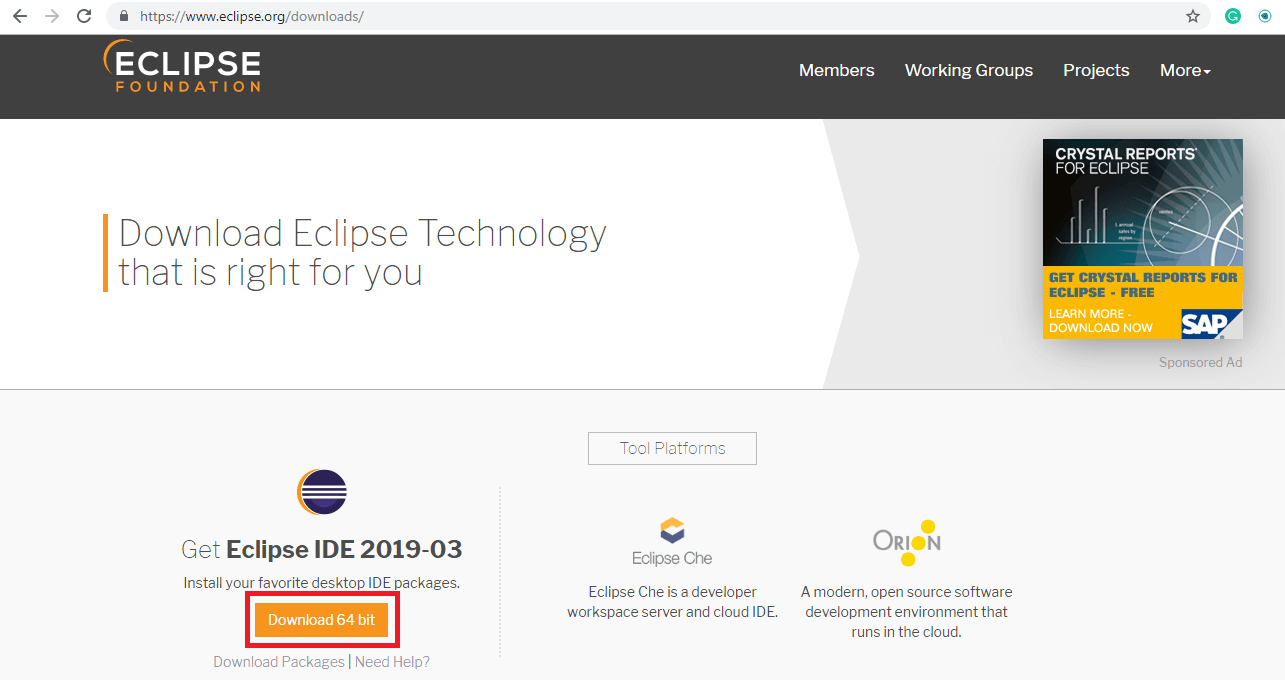Click the Tool Platforms button

[672, 448]
